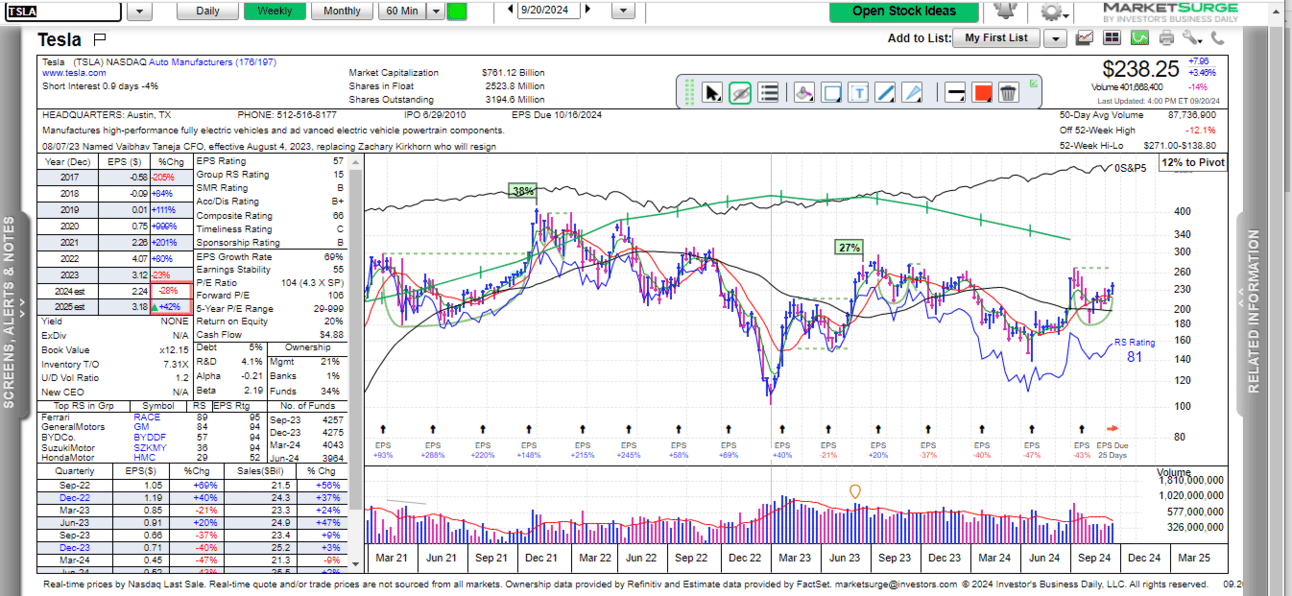1292x596 pixels.
Task: Click the drawing toolbar dotted move handle
Action: click(x=689, y=93)
